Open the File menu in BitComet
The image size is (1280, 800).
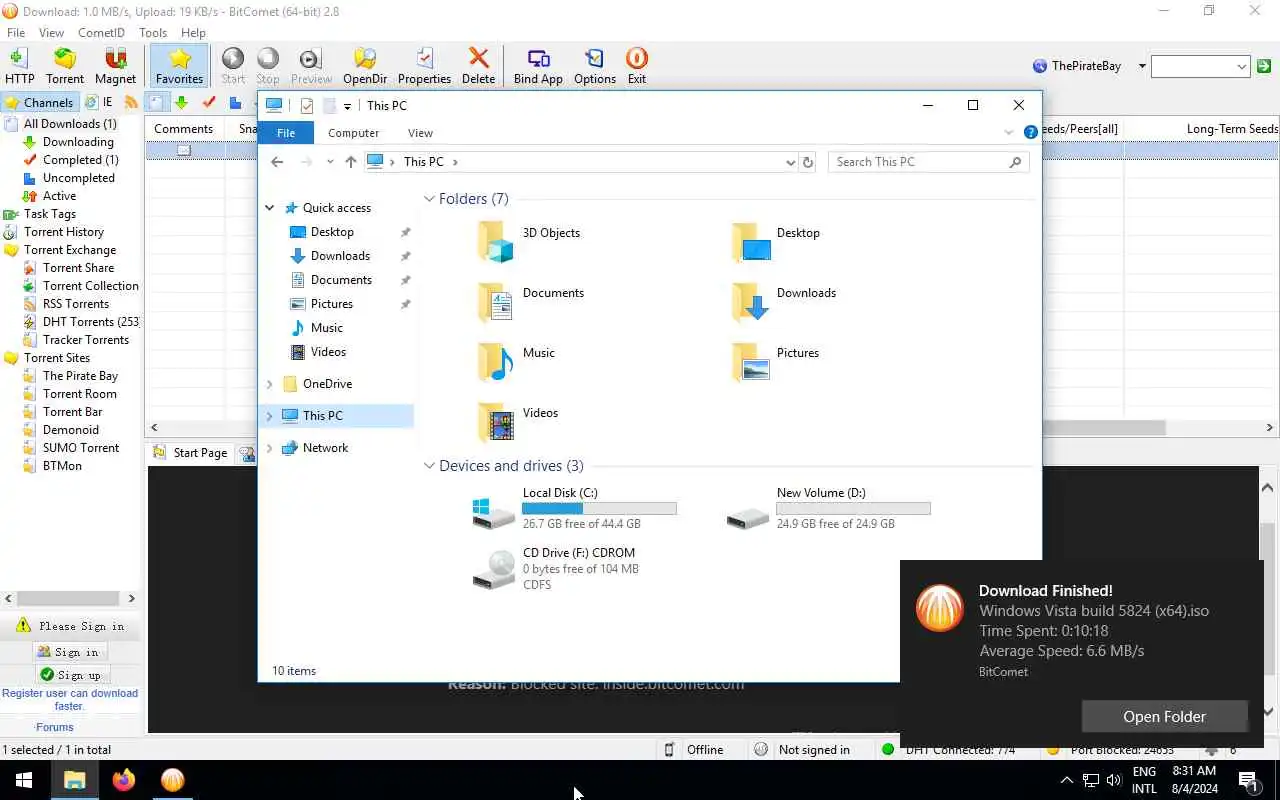16,33
